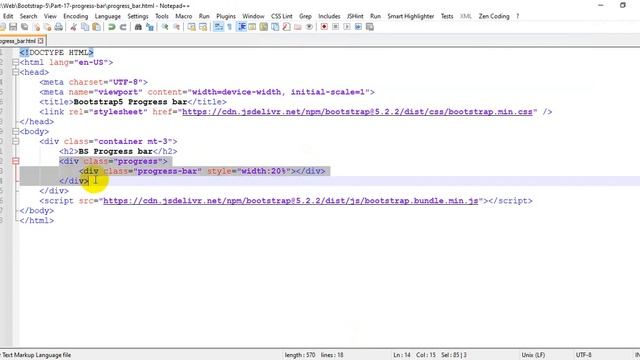The height and width of the screenshot is (360, 640).
Task: Click the synchronize vertical scrolling icon
Action: pyautogui.click(x=191, y=27)
